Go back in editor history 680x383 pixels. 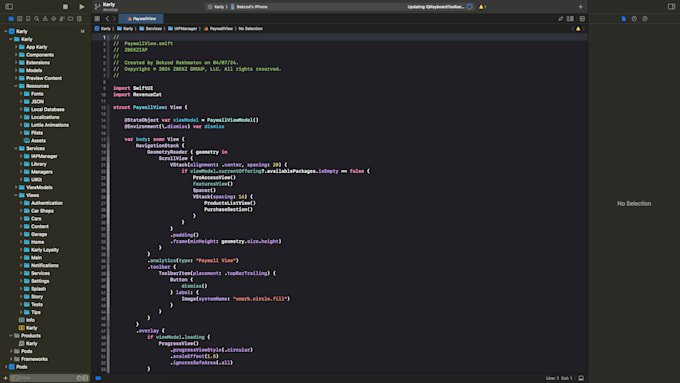tap(108, 19)
